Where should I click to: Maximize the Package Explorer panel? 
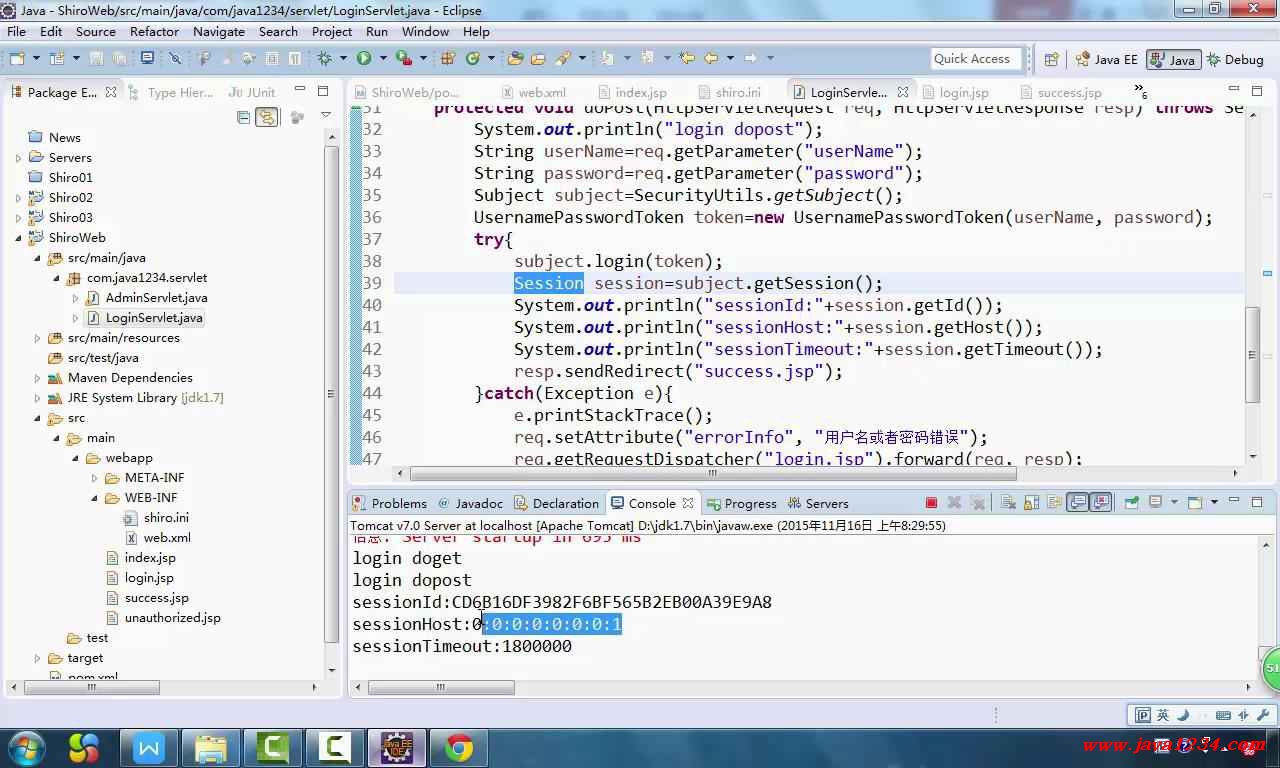coord(322,91)
